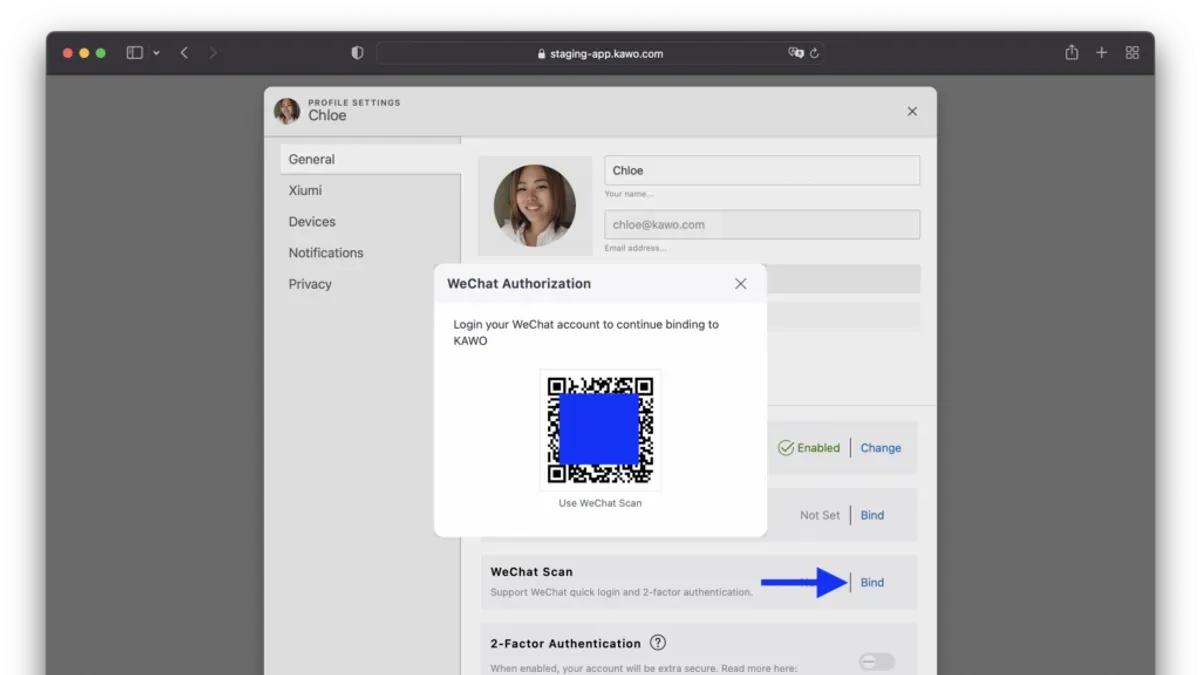The width and height of the screenshot is (1200, 675).
Task: Select the Chloe name input field
Action: click(x=762, y=170)
